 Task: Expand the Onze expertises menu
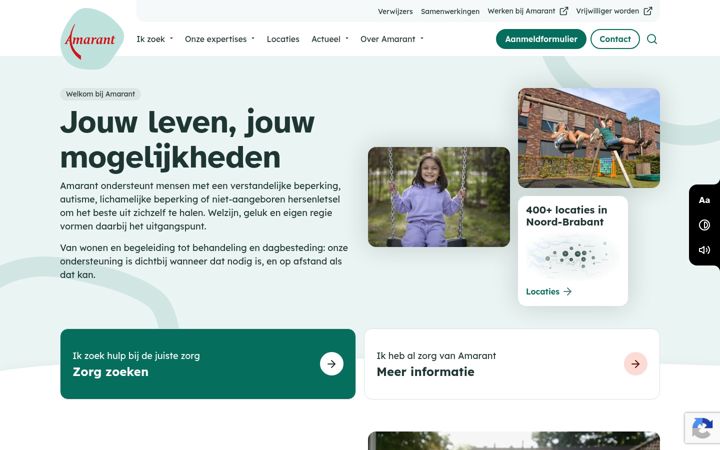click(x=219, y=39)
